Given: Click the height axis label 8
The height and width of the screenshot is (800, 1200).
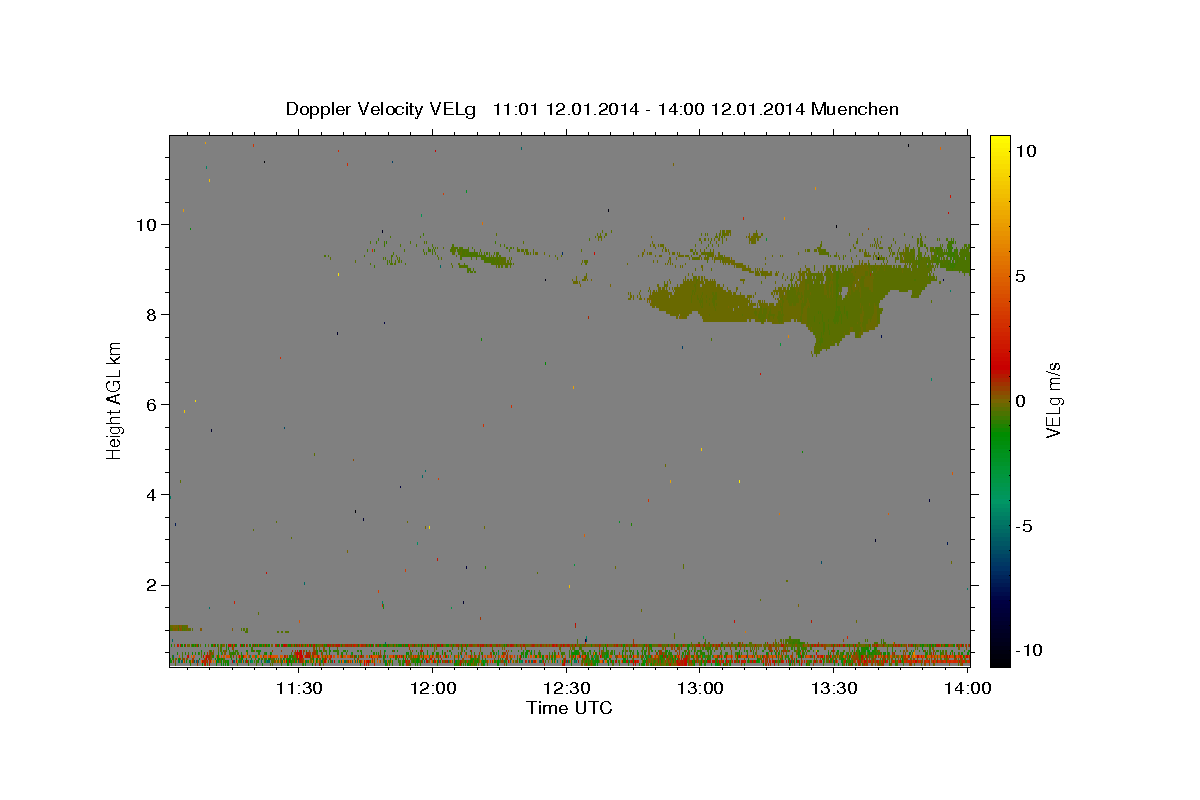Looking at the screenshot, I should click(151, 315).
